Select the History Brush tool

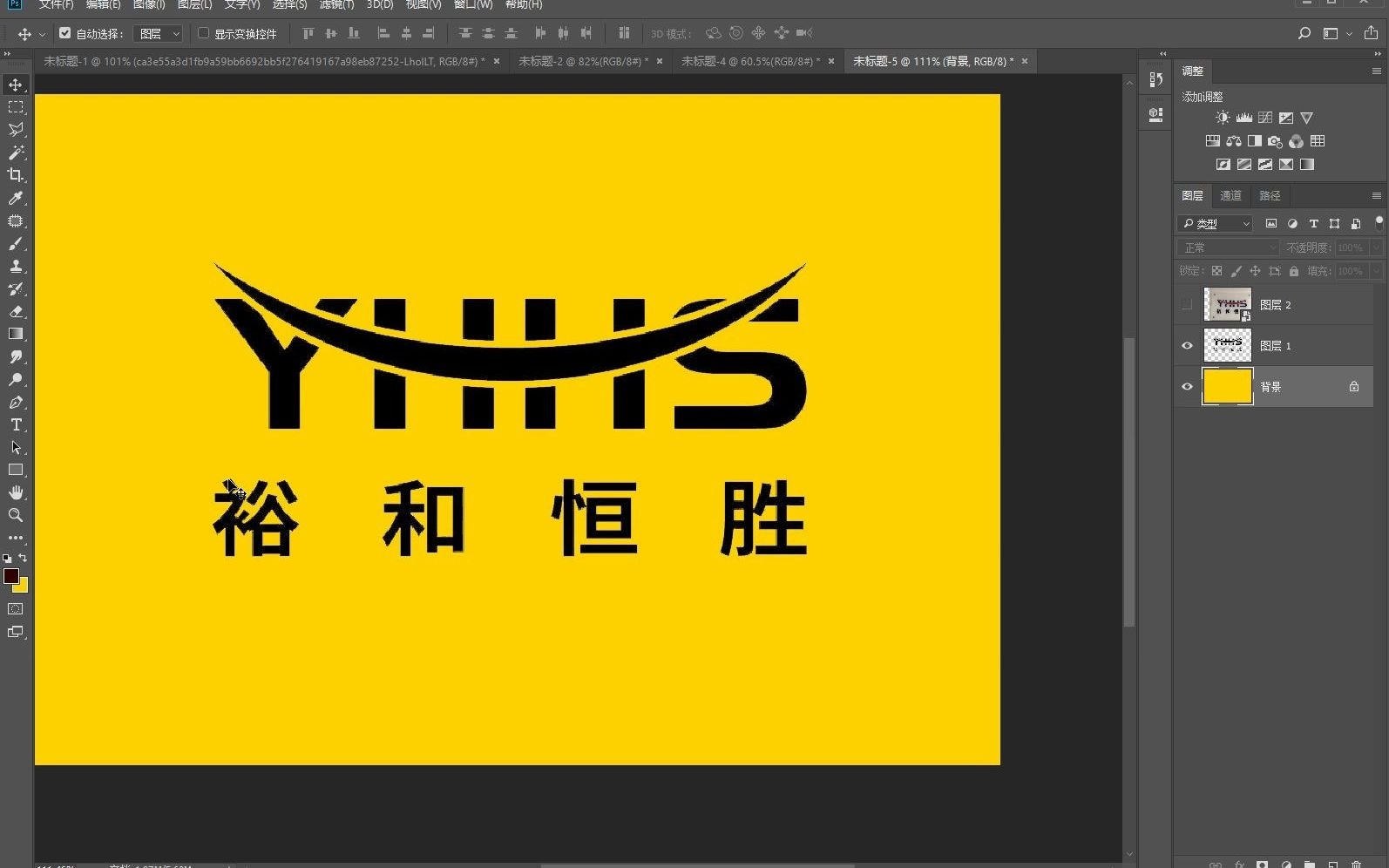click(16, 288)
